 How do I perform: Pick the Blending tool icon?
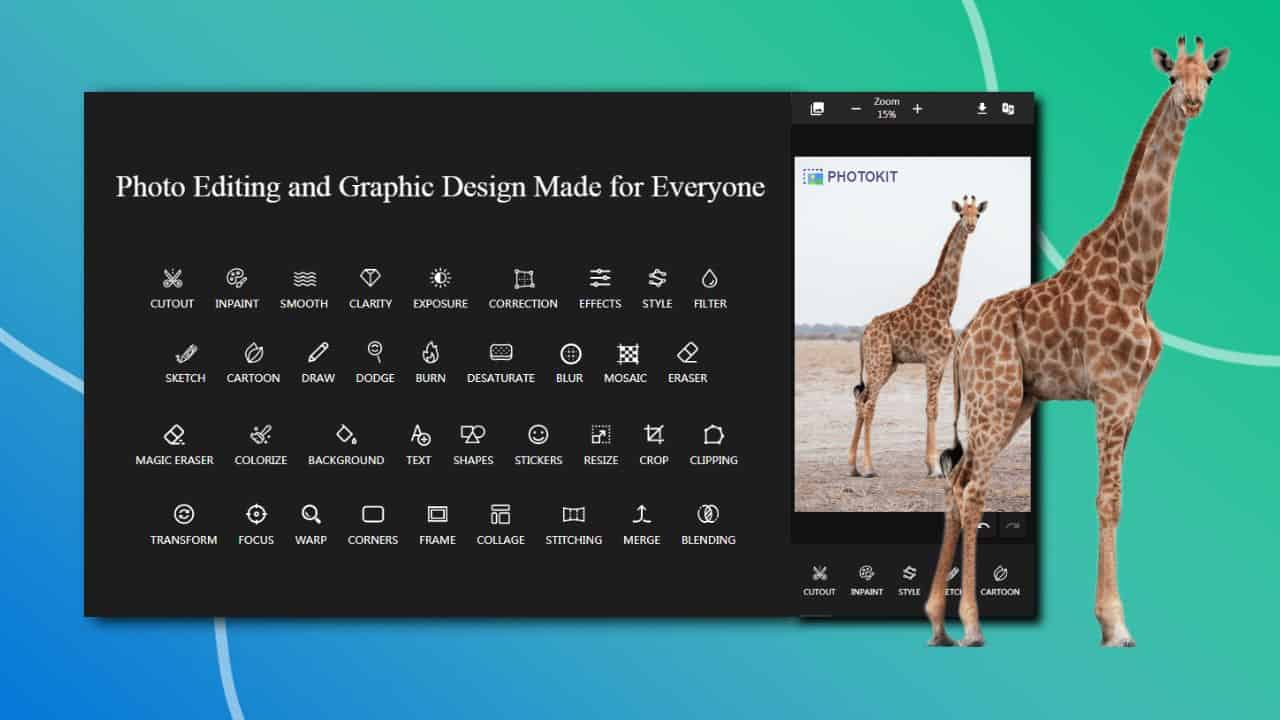708,515
